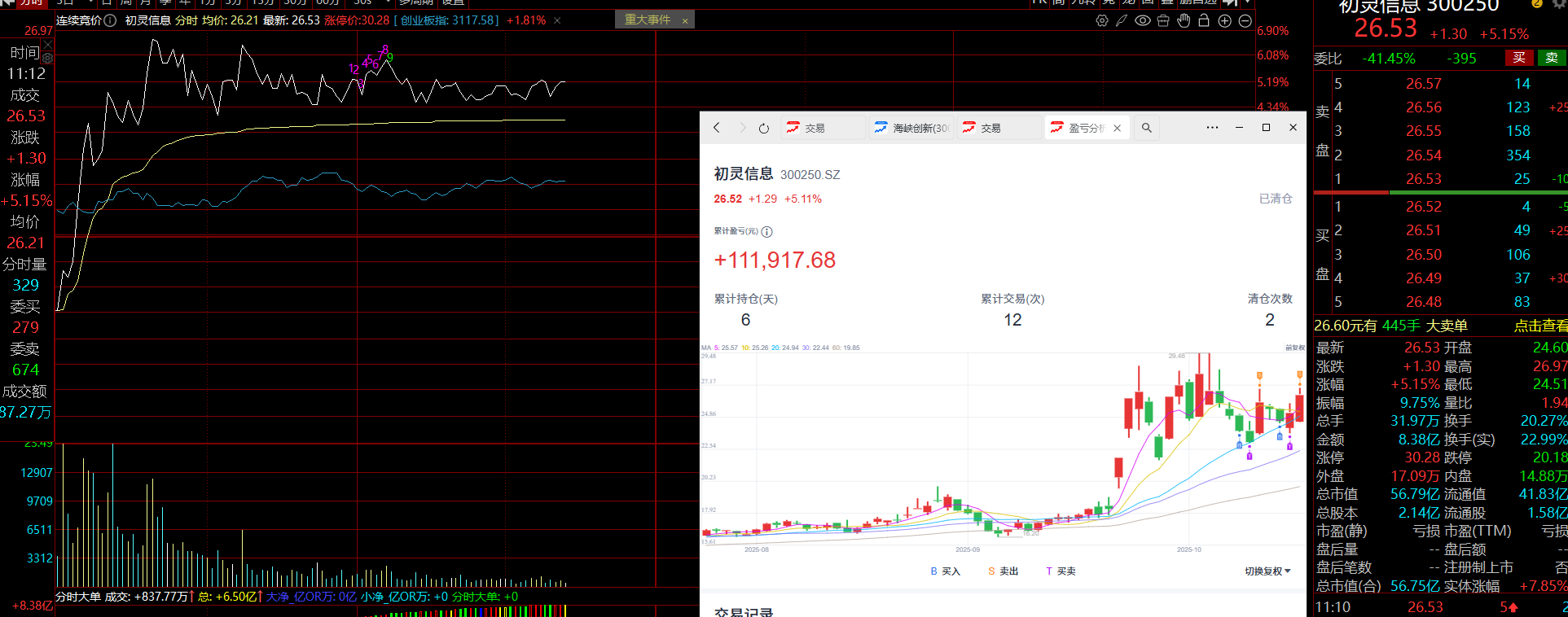The image size is (1568, 617).
Task: Click the 涨停 30.28 value
Action: click(1422, 457)
